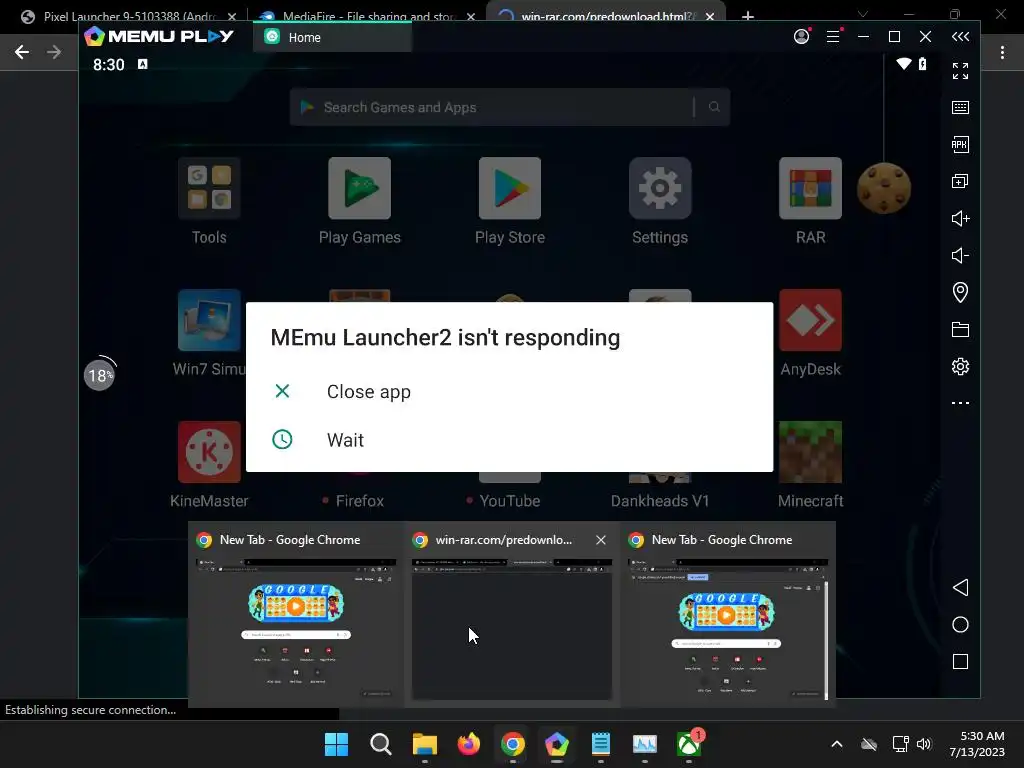1024x768 pixels.
Task: Click the YouTube app label
Action: pyautogui.click(x=509, y=501)
